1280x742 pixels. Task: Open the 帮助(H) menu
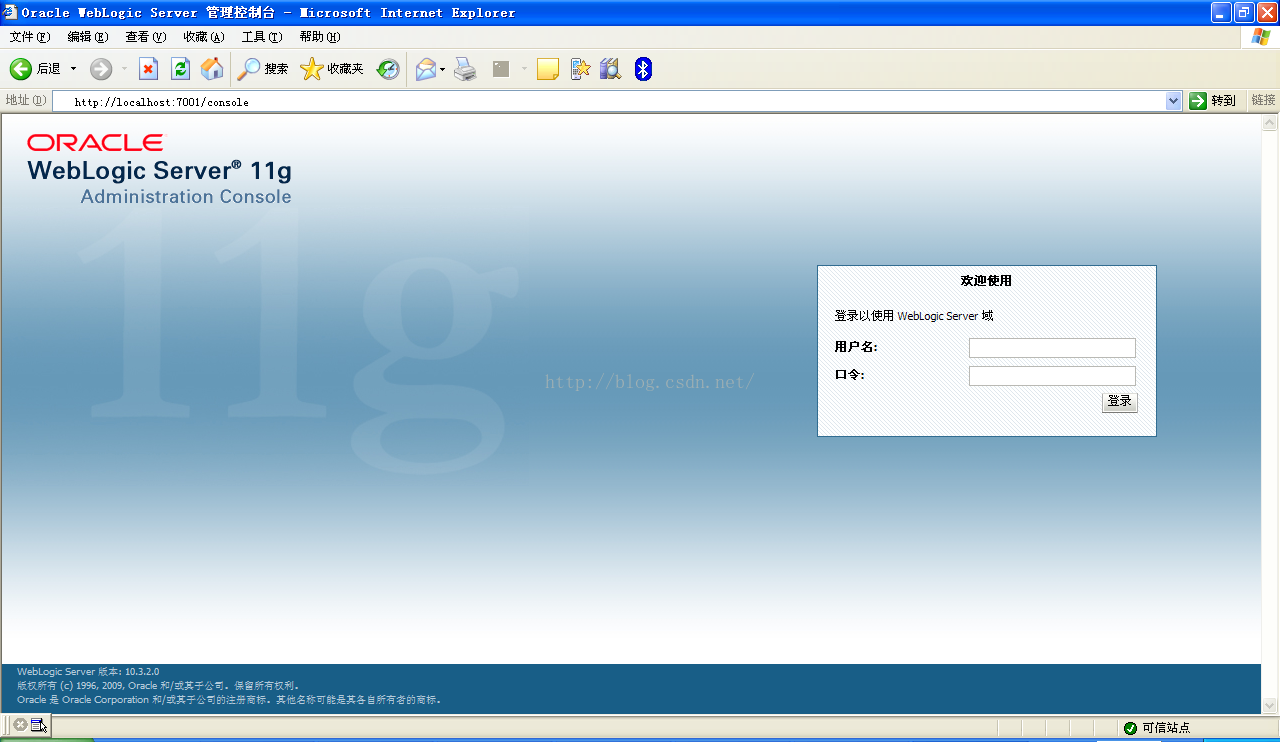coord(320,37)
